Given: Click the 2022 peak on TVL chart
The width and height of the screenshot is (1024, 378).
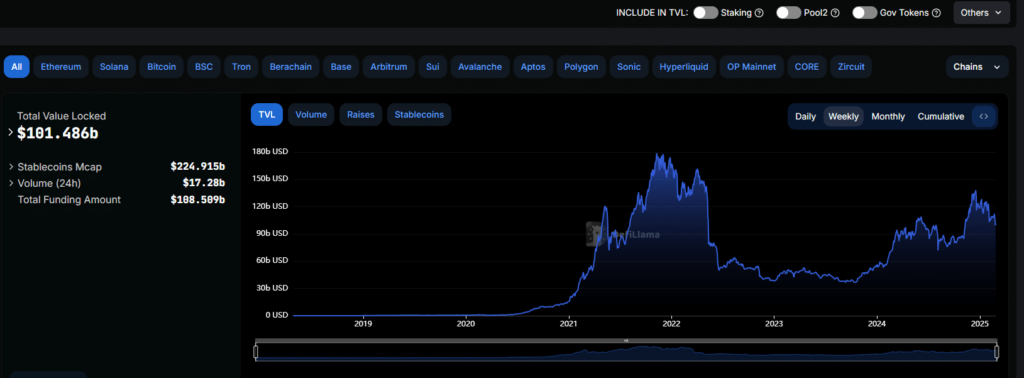Looking at the screenshot, I should pyautogui.click(x=656, y=155).
